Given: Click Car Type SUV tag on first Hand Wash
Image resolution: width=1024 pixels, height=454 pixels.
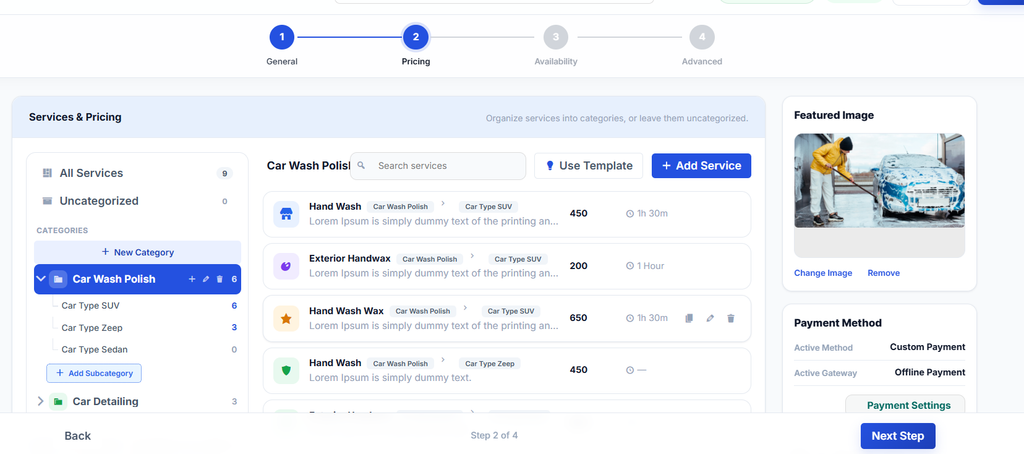Looking at the screenshot, I should pos(488,206).
